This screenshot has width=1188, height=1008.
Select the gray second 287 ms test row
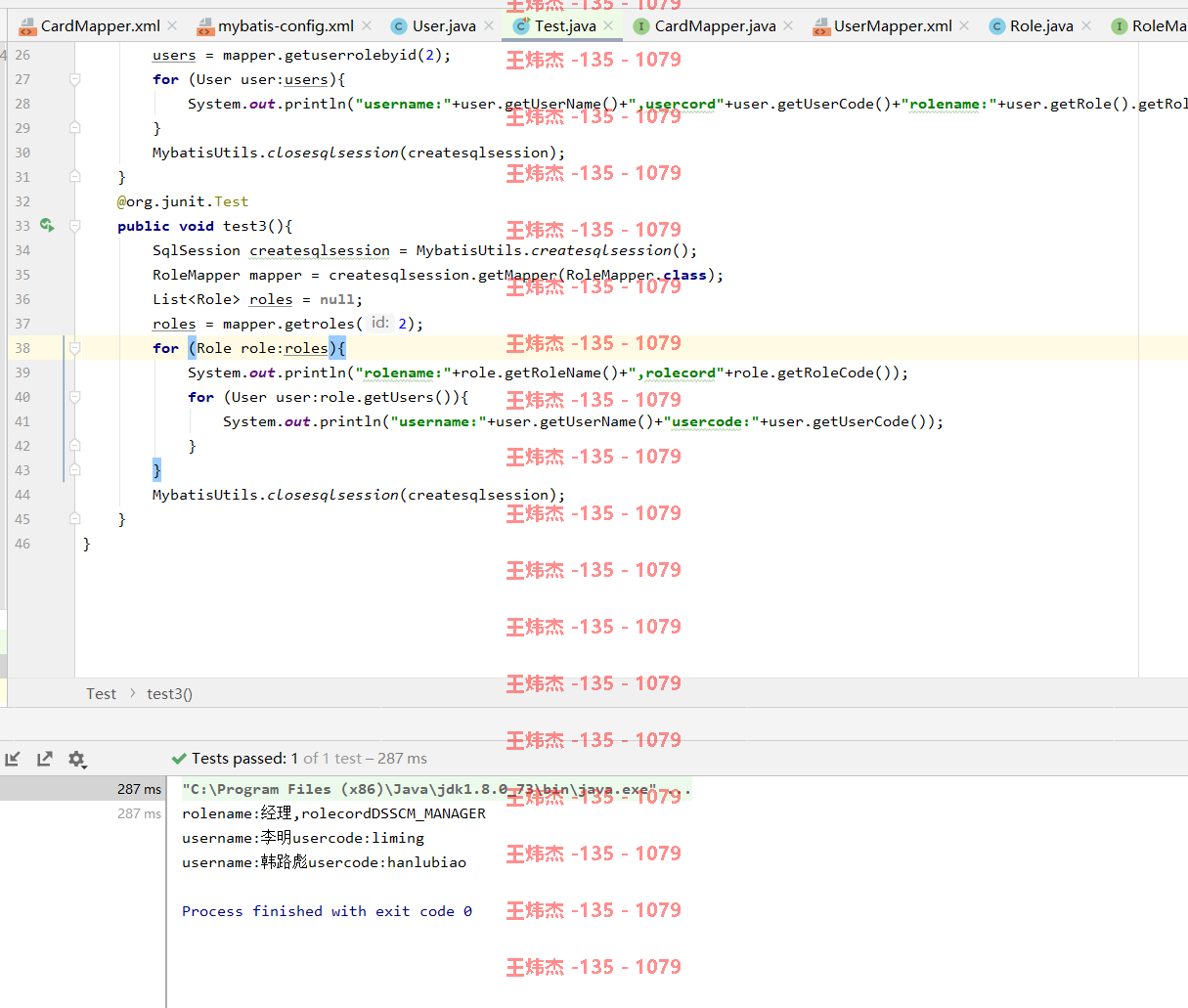coord(83,813)
